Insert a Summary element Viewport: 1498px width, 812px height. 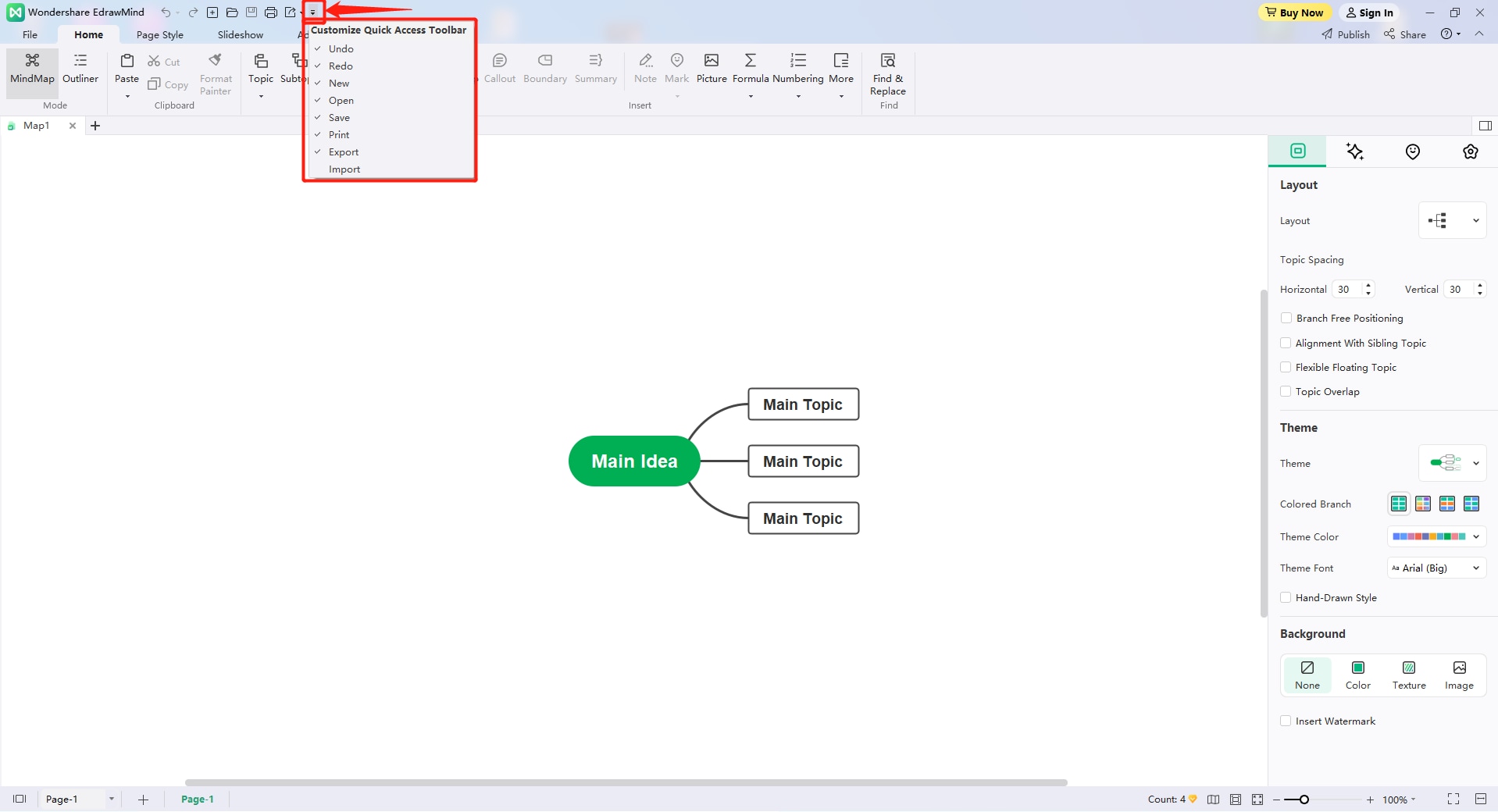[x=596, y=69]
